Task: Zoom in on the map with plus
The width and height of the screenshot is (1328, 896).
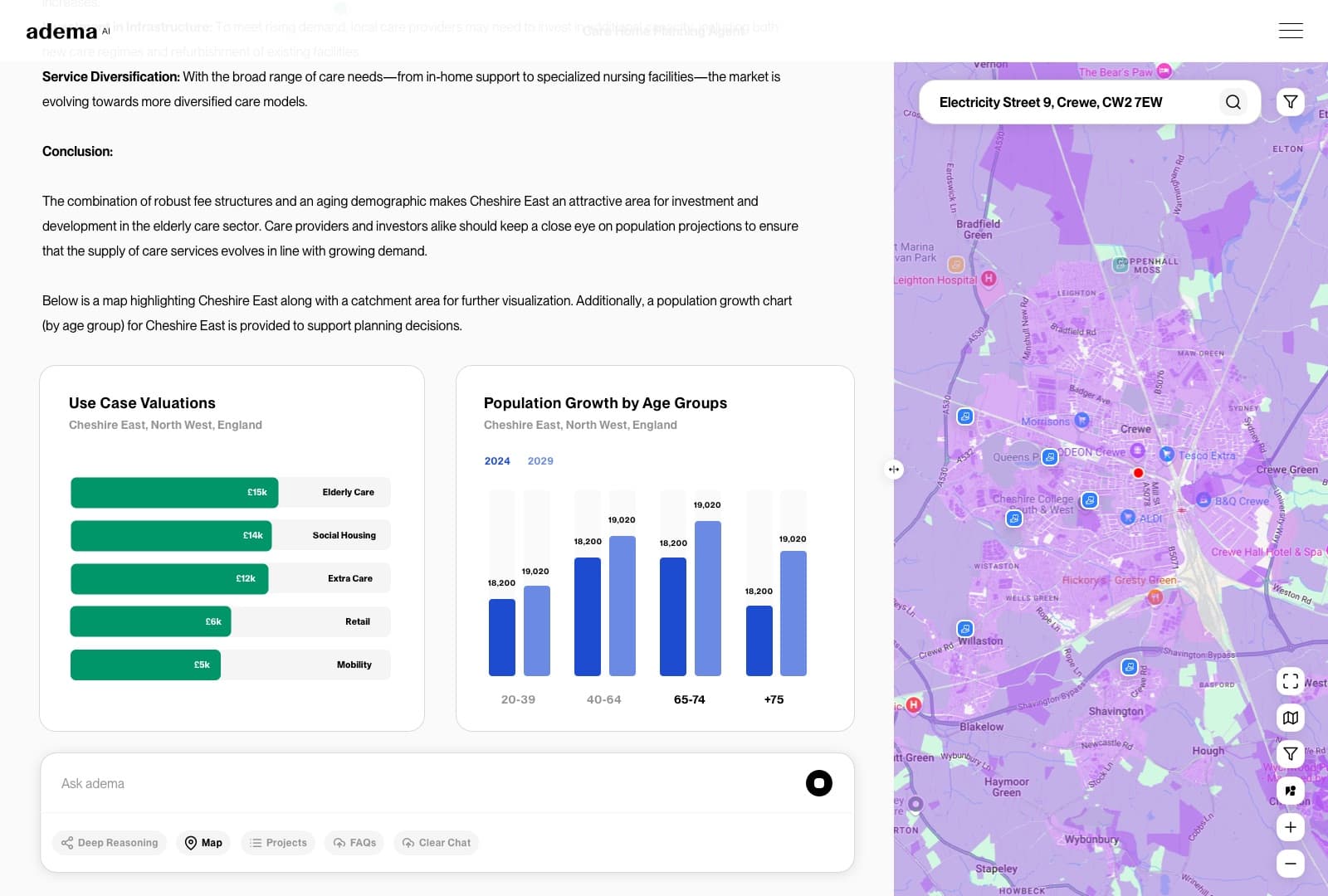Action: (1291, 827)
